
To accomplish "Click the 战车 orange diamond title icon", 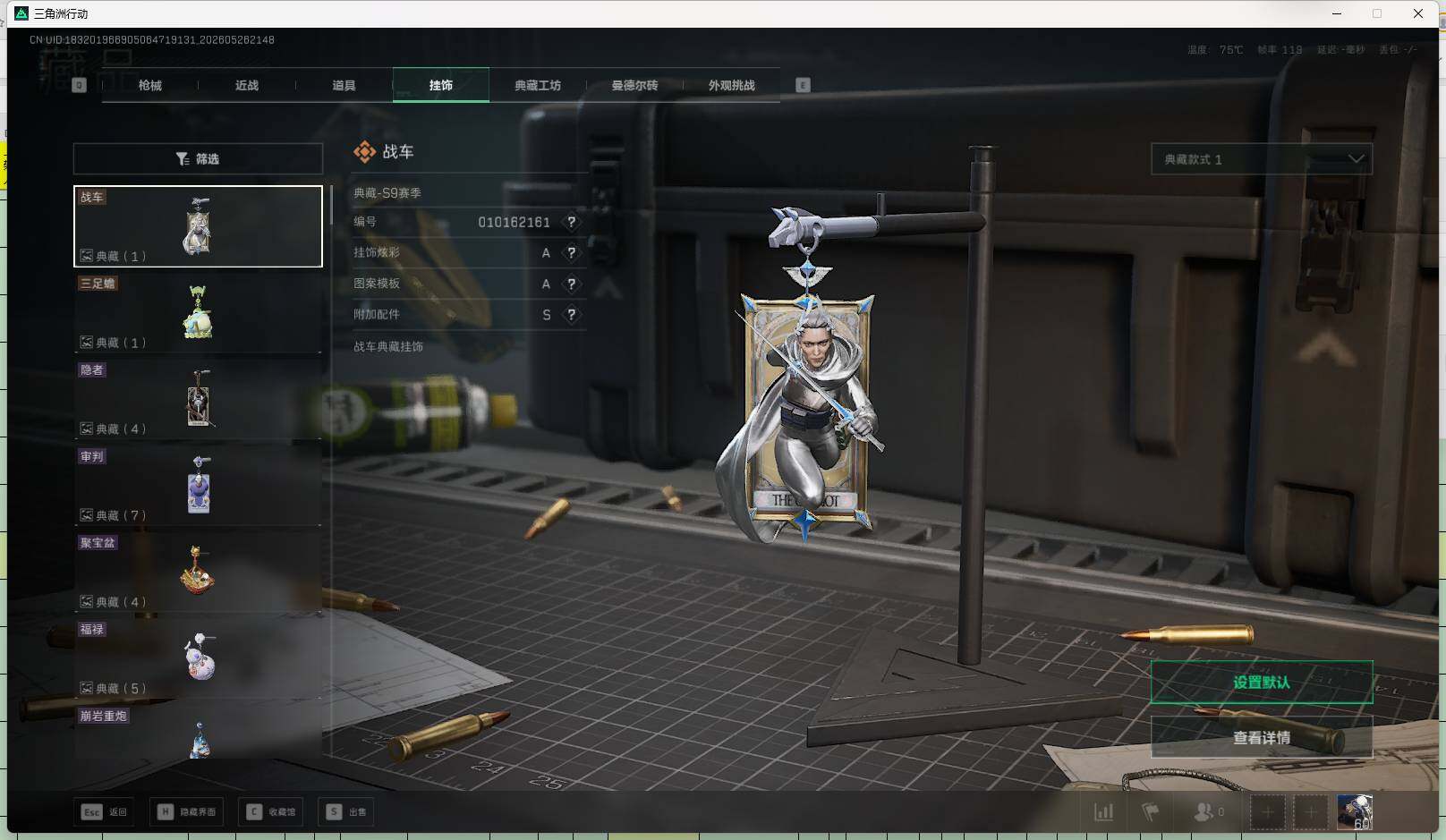I will 364,152.
